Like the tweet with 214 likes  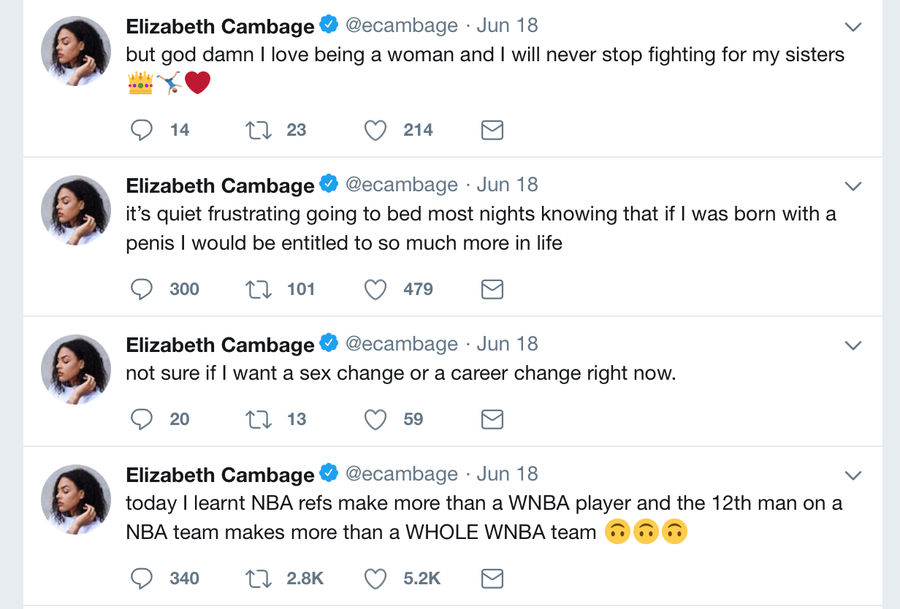tap(375, 130)
